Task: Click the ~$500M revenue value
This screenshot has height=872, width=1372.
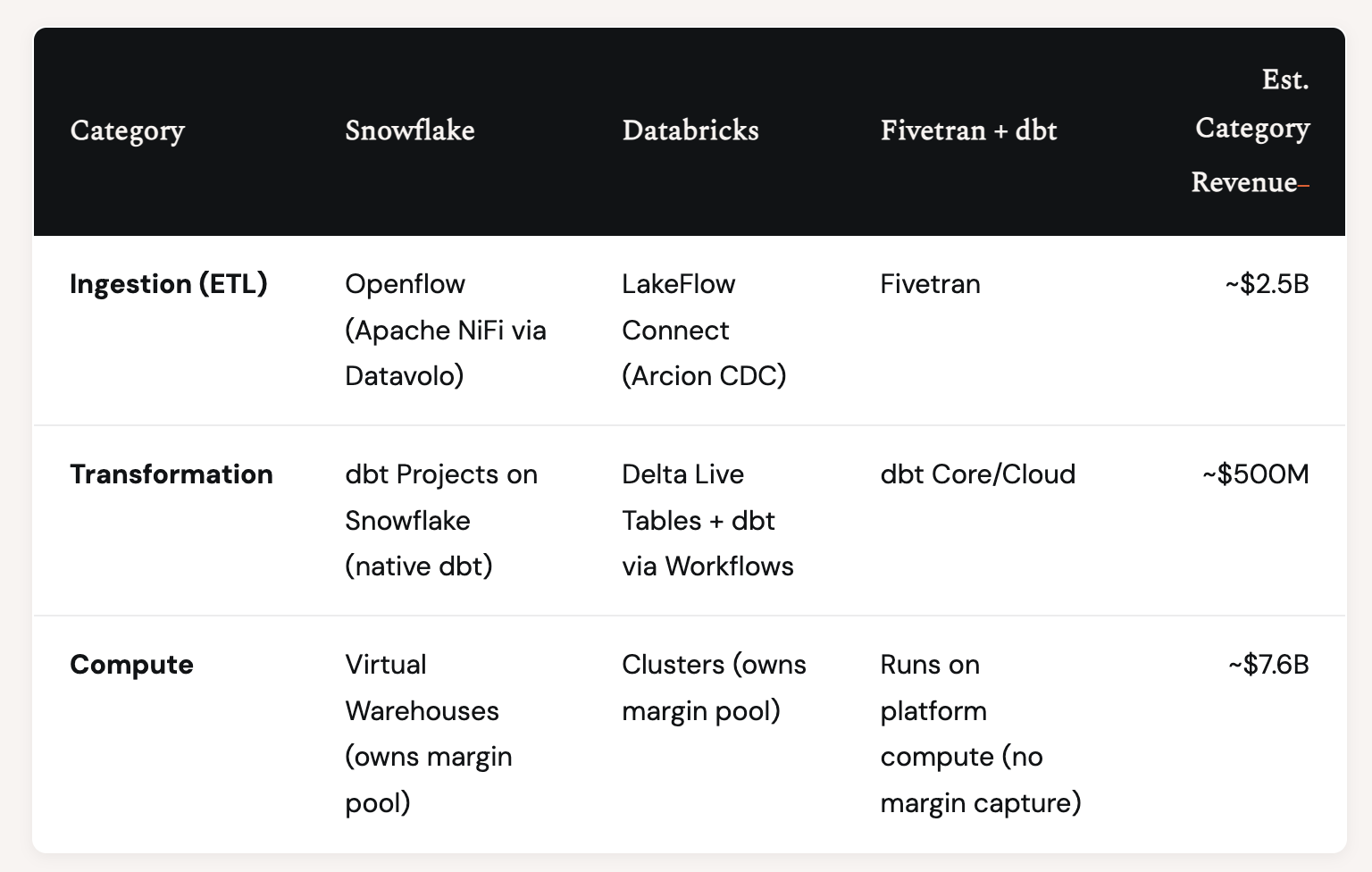Action: click(1255, 474)
